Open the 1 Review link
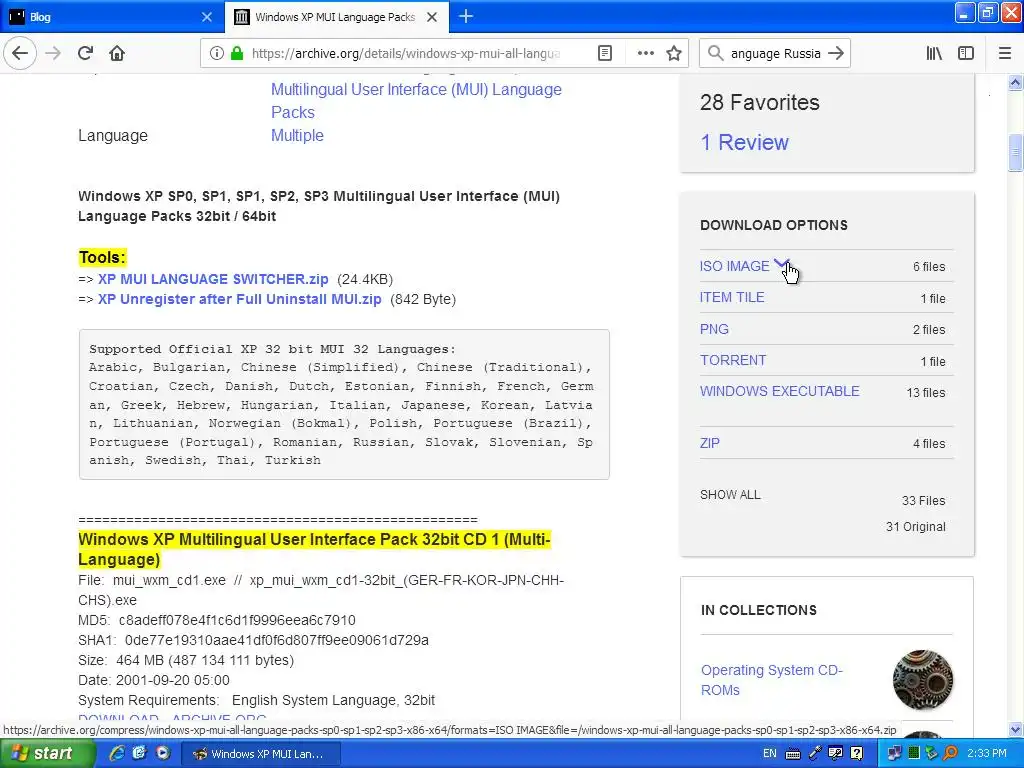 744,142
